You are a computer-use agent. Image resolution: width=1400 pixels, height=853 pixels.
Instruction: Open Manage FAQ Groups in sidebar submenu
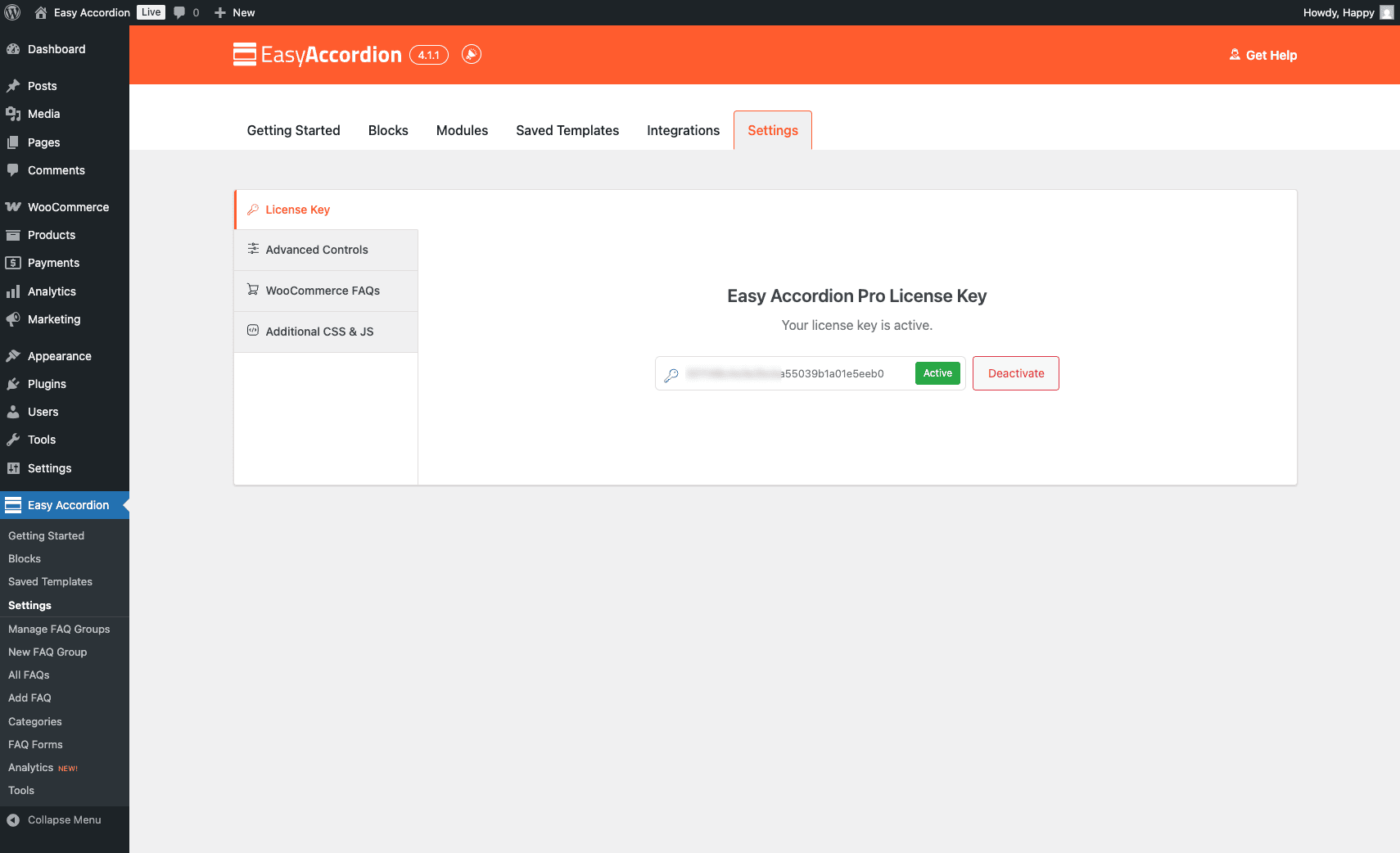[59, 629]
